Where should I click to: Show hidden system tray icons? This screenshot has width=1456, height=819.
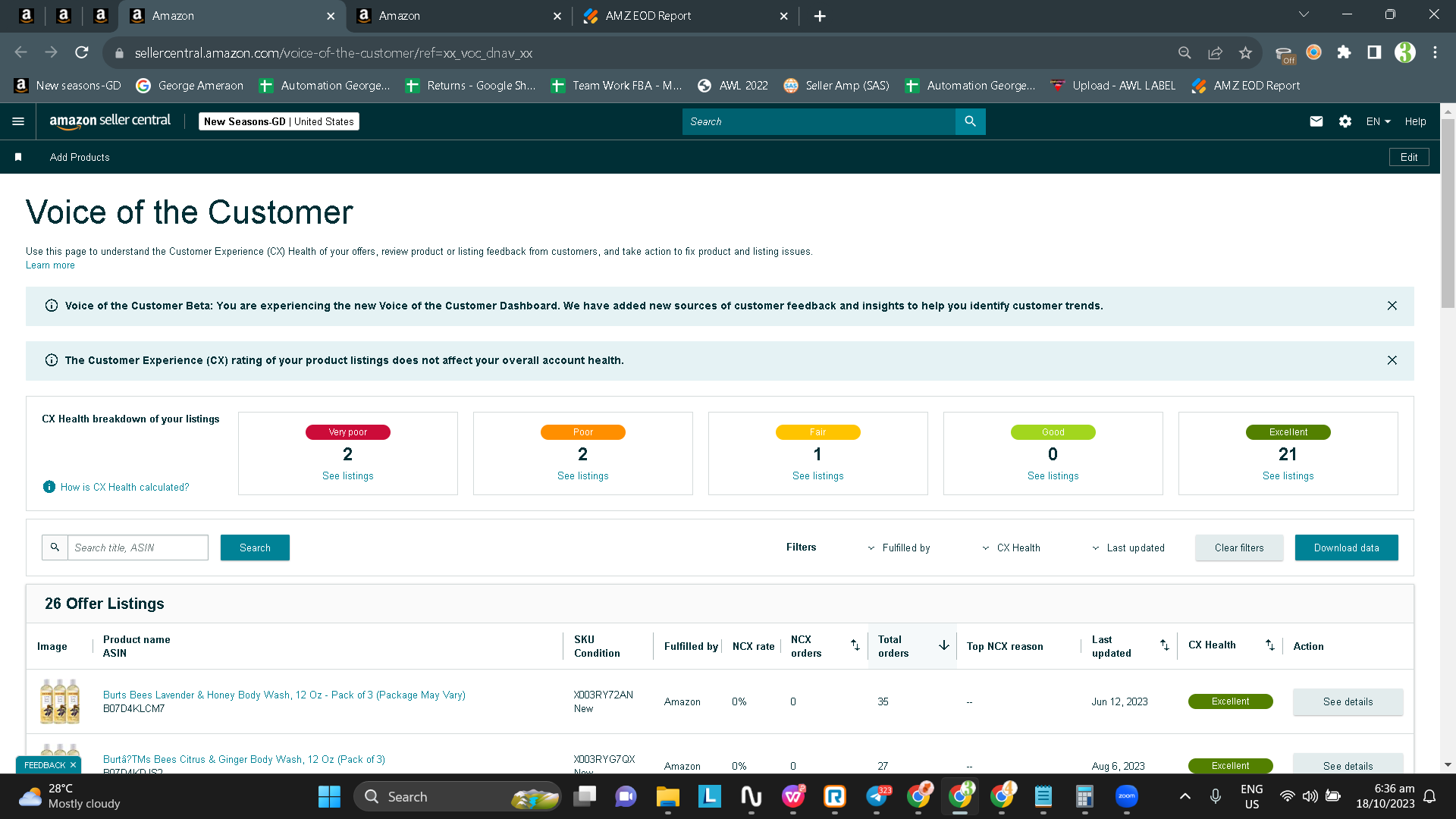click(1185, 796)
